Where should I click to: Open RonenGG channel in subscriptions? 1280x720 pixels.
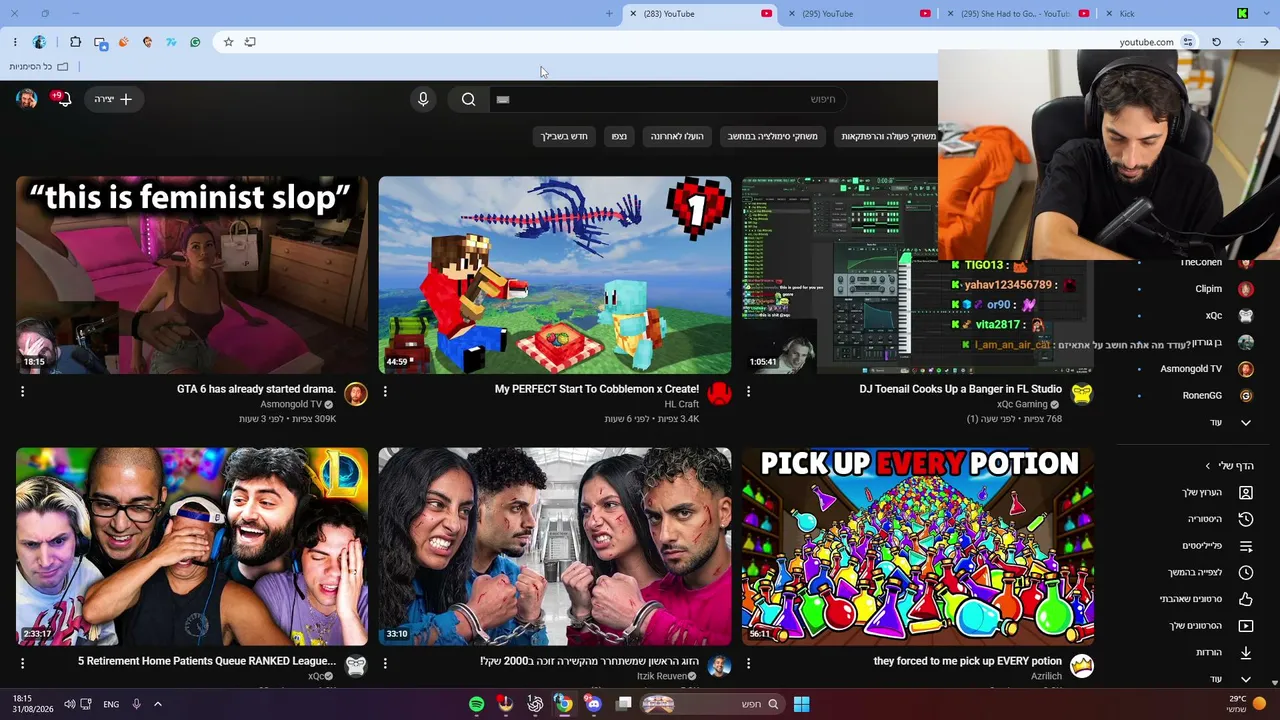click(1202, 396)
